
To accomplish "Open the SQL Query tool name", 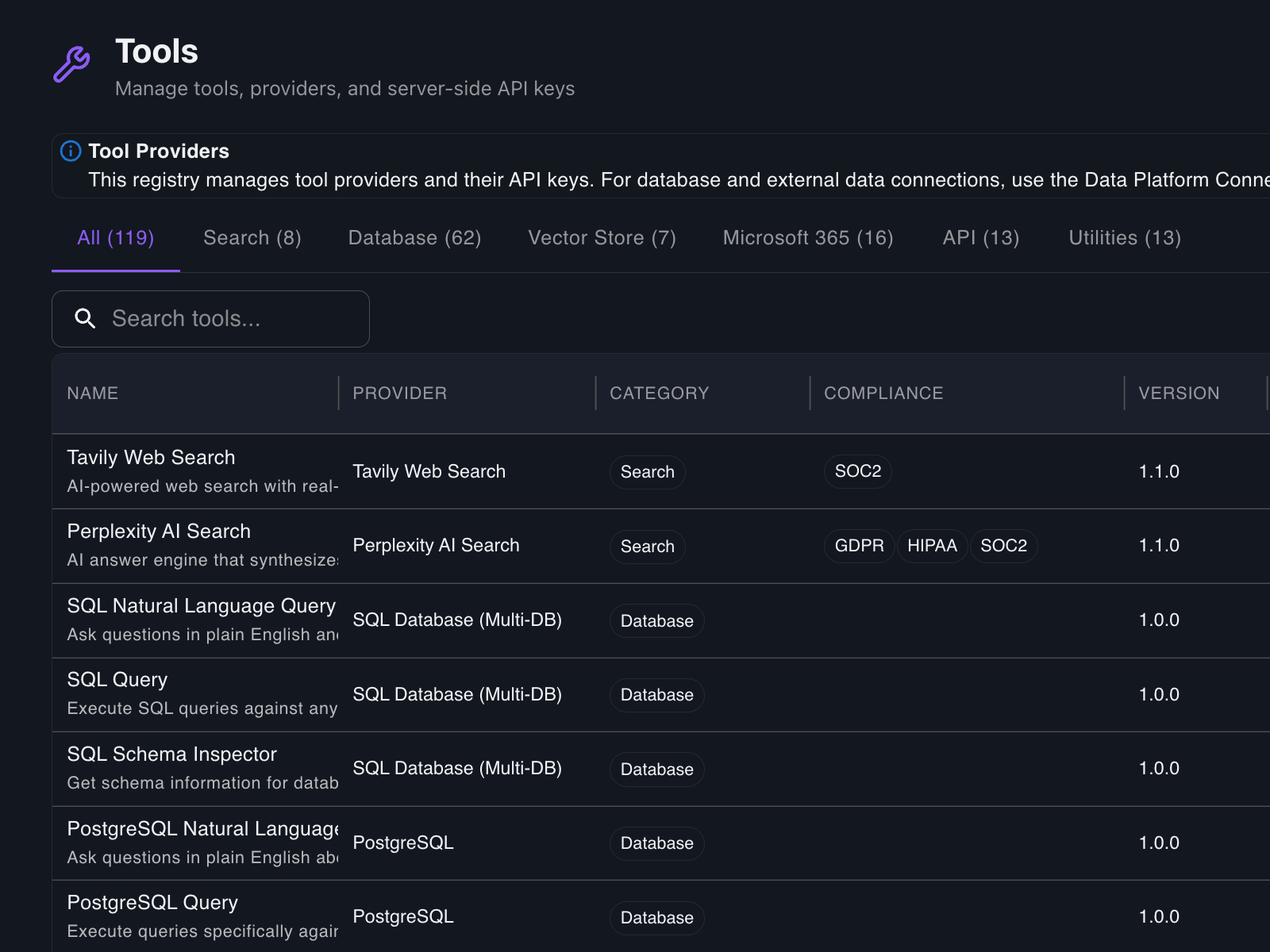I will coord(117,680).
